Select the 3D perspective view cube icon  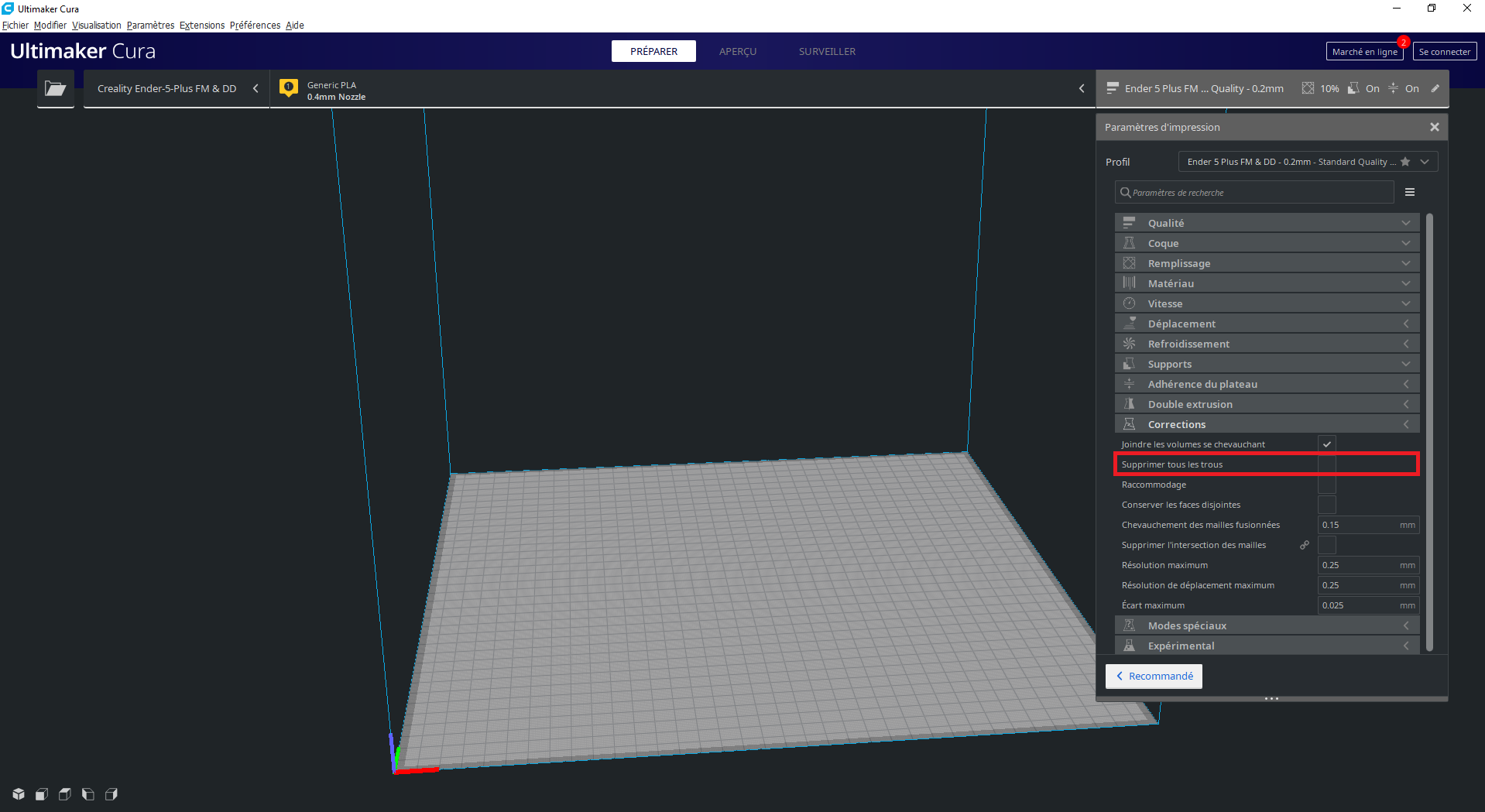(19, 794)
